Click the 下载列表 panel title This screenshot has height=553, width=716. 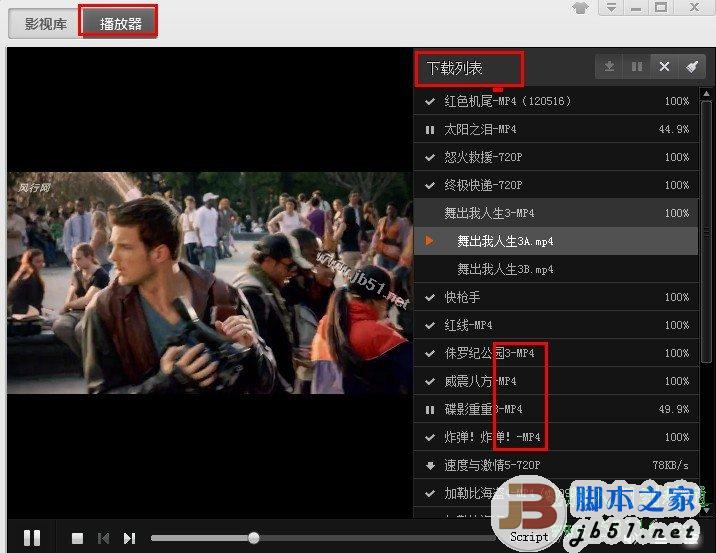tap(455, 68)
